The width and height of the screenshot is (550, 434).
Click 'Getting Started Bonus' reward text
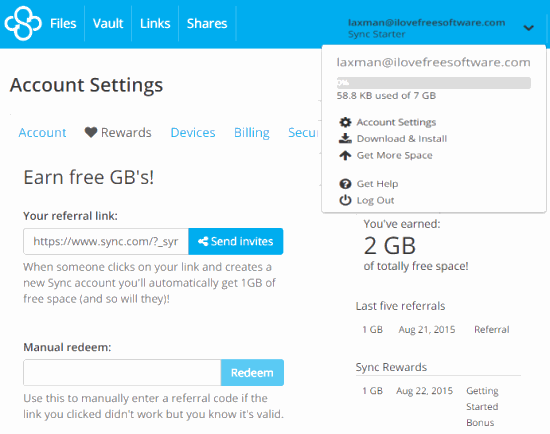click(x=482, y=407)
